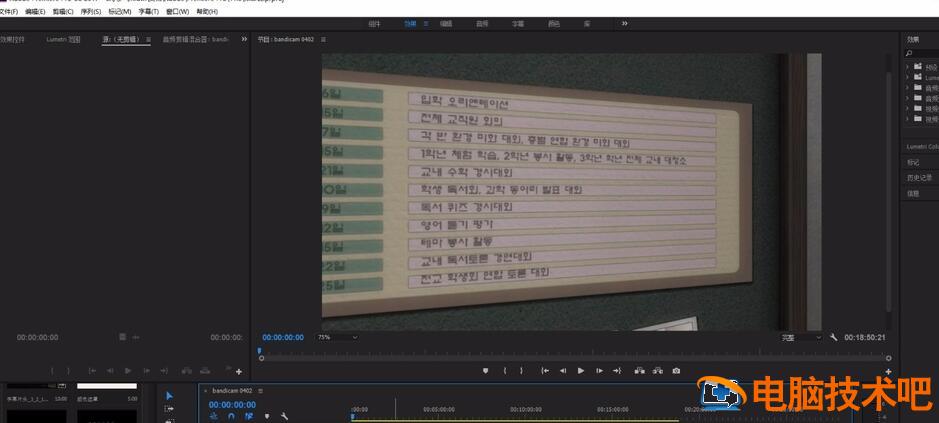Expand the Lumetri presets folder
This screenshot has height=423, width=939.
(907, 77)
